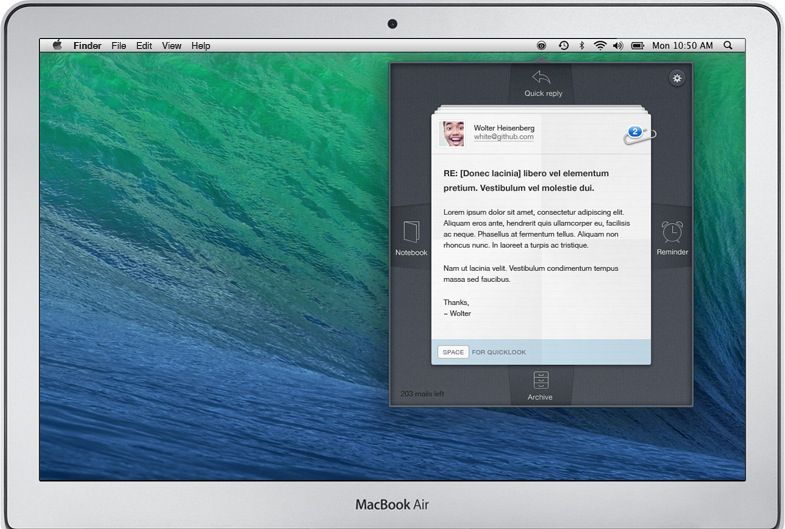Click Wolter Heisenberg's avatar photo

tap(452, 133)
